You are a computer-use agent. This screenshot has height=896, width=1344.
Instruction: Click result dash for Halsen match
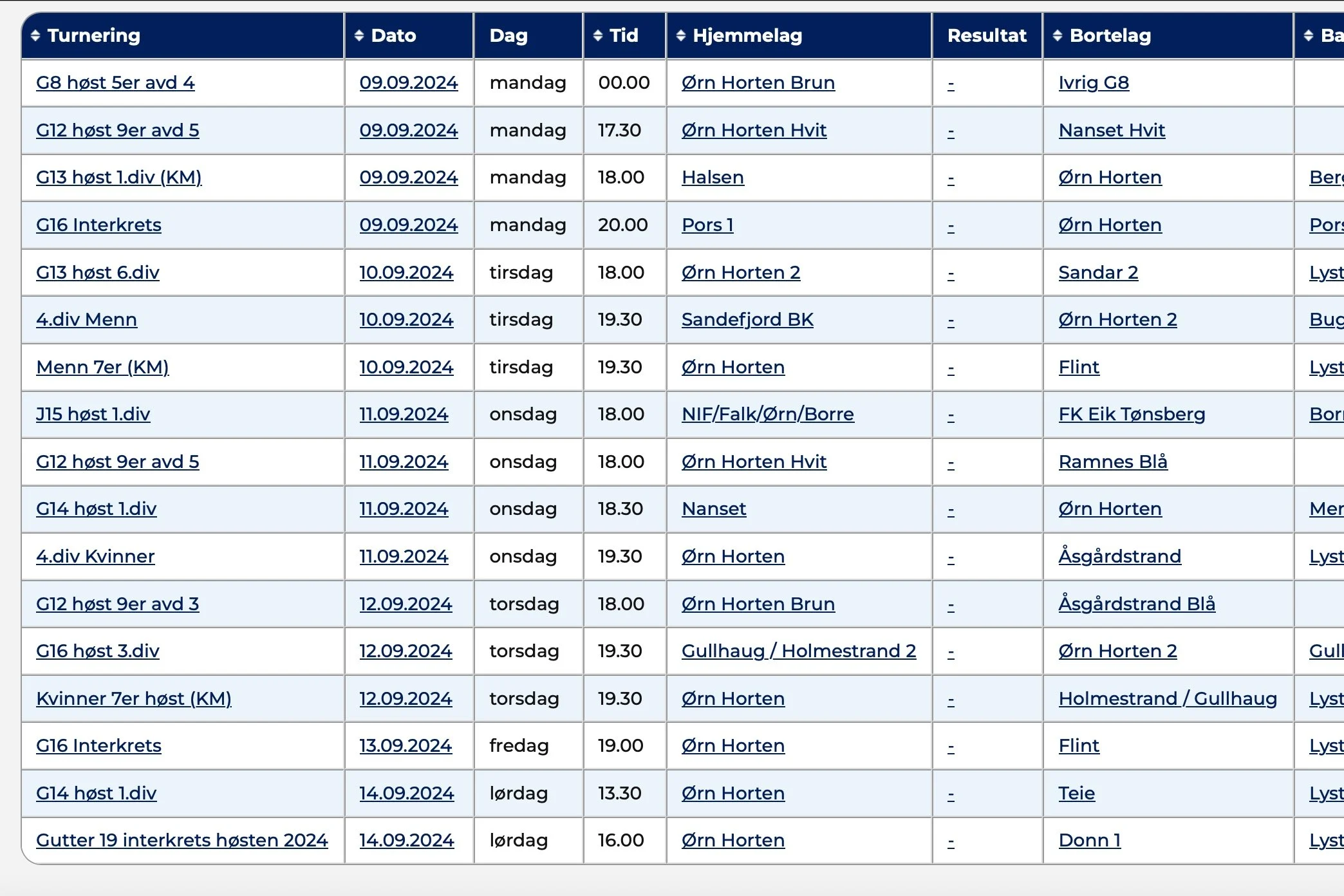click(x=951, y=178)
